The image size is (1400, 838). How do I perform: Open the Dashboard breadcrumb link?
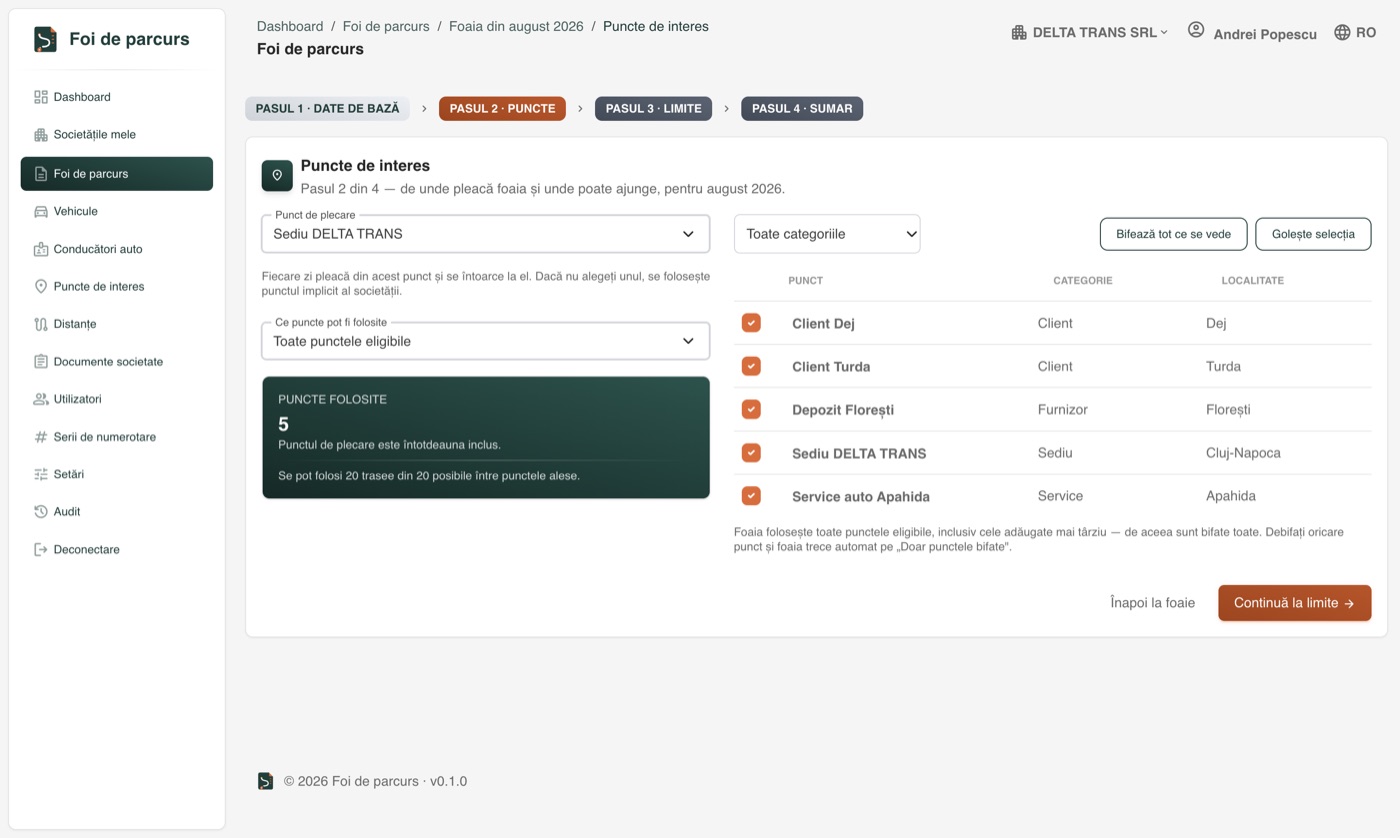(x=290, y=27)
